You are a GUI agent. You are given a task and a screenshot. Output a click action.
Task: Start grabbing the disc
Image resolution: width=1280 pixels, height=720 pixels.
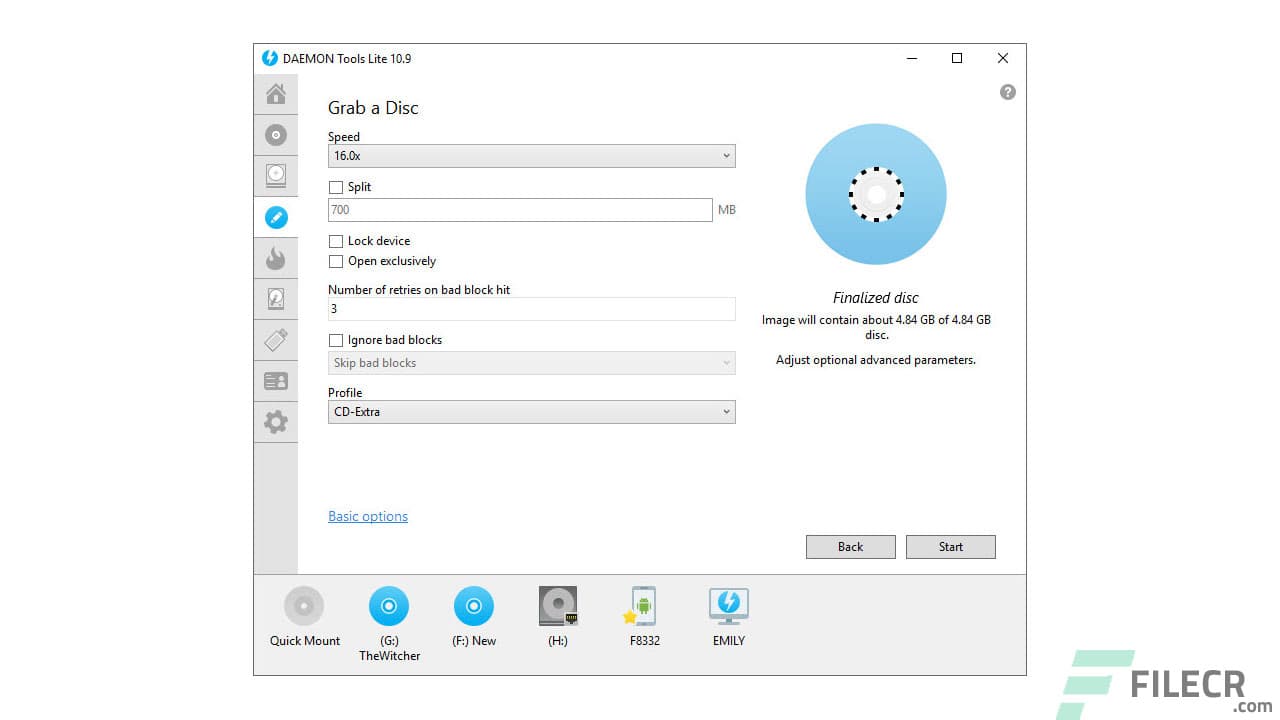(x=950, y=547)
